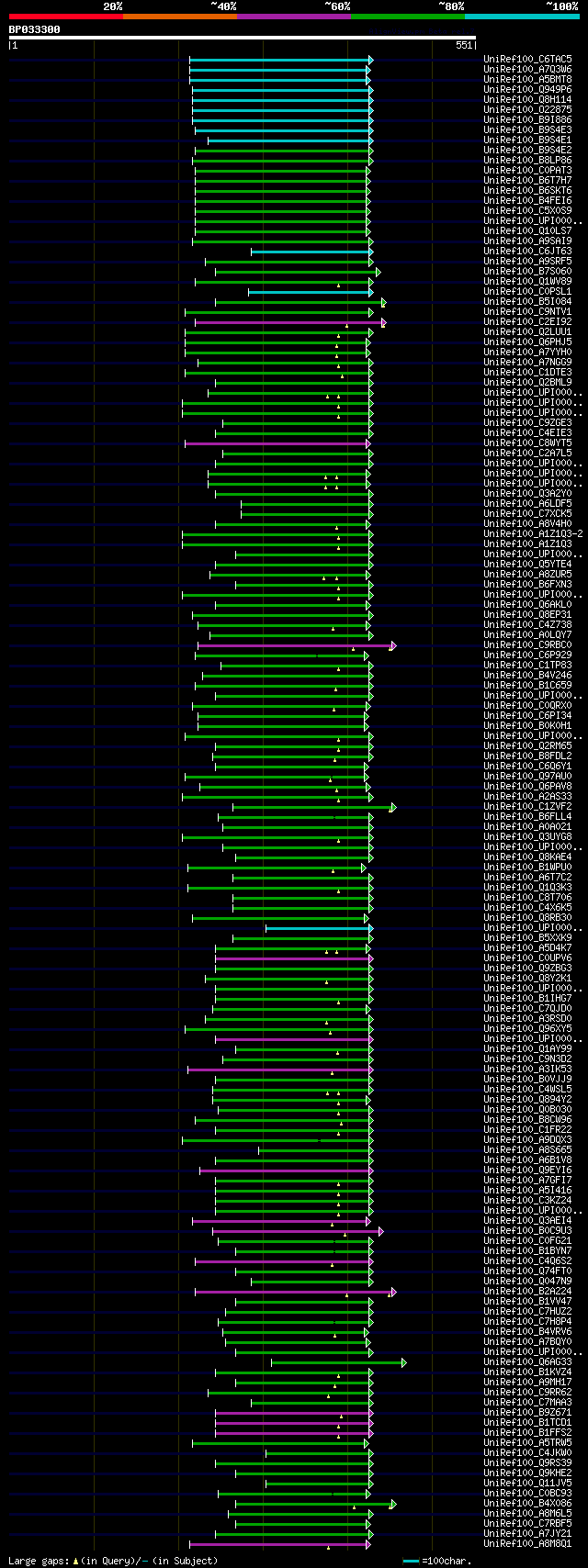Select hit label UniRef100_Q2RM65
This screenshot has width=588, height=1568.
pyautogui.click(x=527, y=746)
